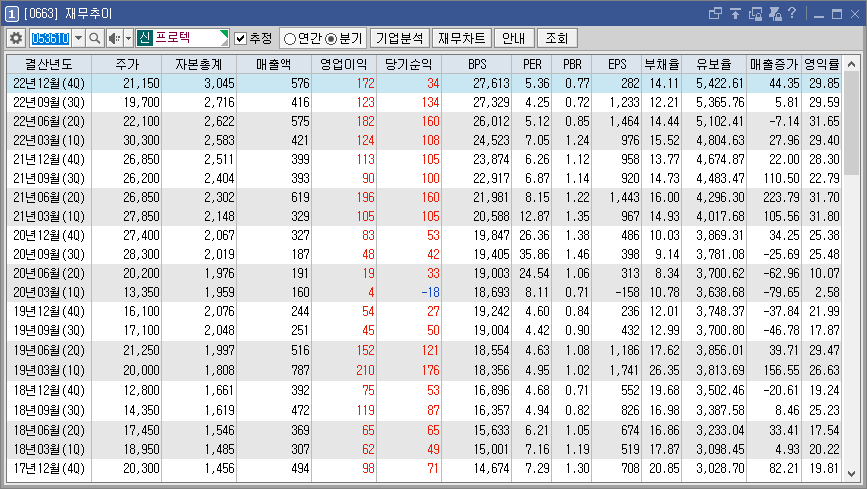The height and width of the screenshot is (489, 867).
Task: Select the 분기 radio button
Action: click(331, 39)
